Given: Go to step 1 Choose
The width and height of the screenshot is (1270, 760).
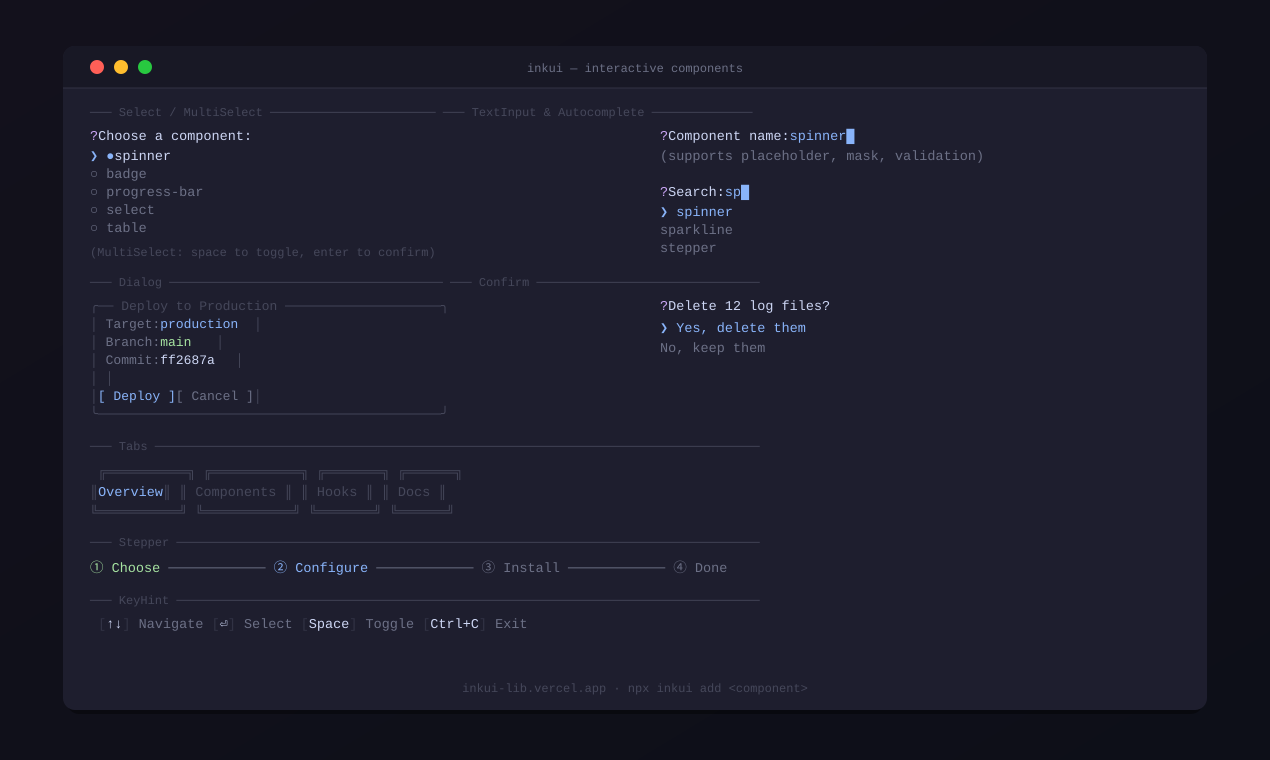Looking at the screenshot, I should tap(125, 569).
